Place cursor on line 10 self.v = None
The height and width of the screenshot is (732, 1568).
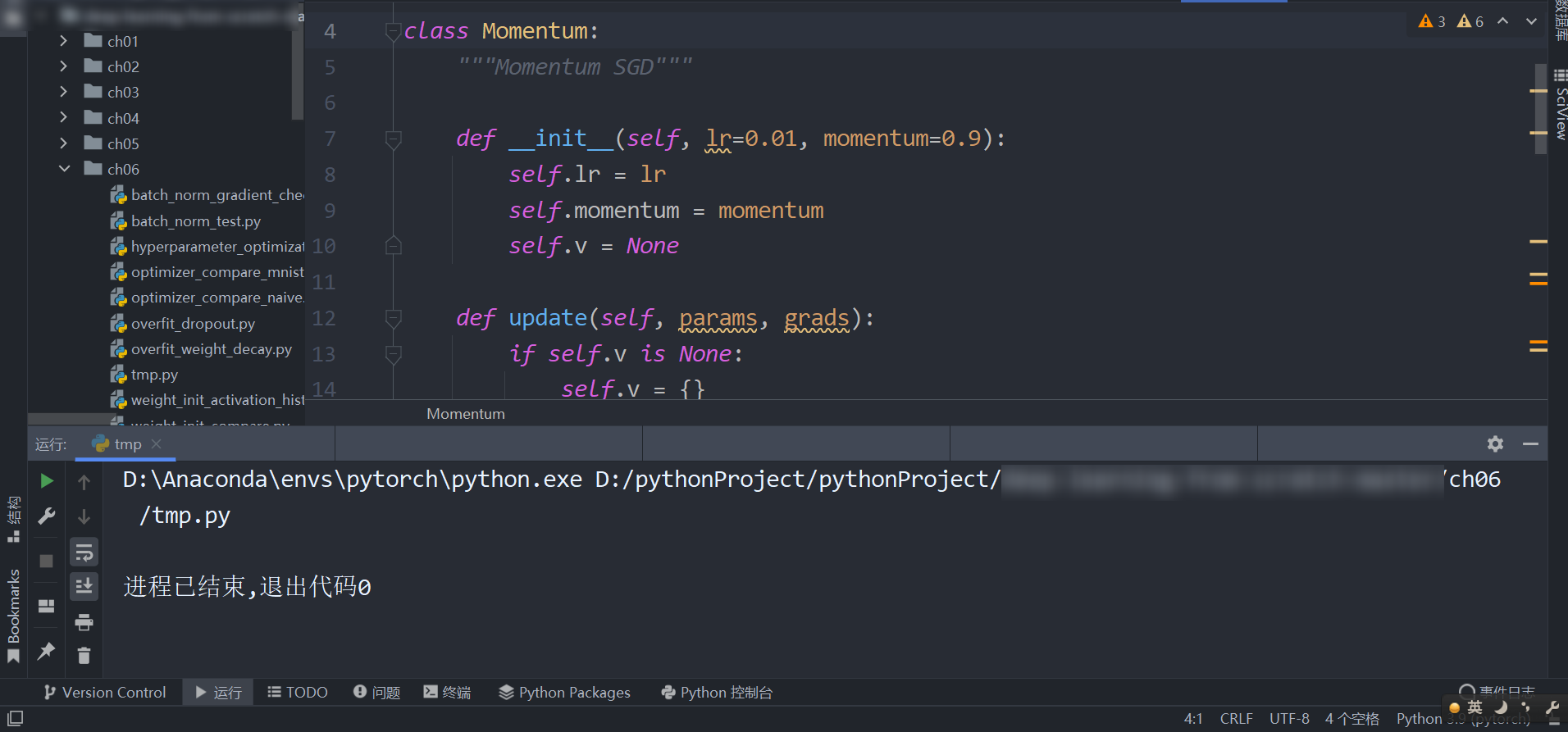pos(593,246)
